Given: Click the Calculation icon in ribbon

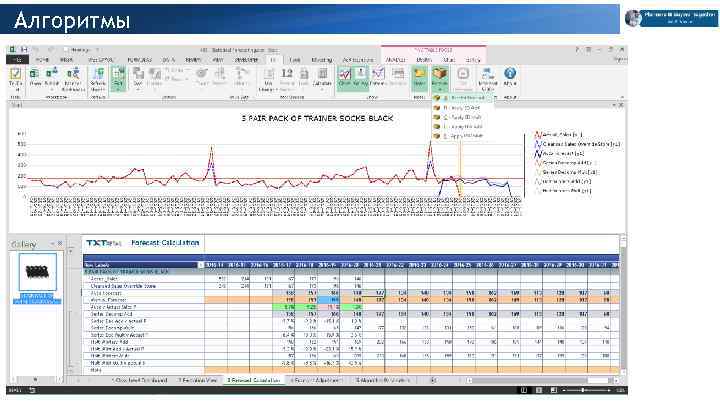Looking at the screenshot, I should click(322, 73).
